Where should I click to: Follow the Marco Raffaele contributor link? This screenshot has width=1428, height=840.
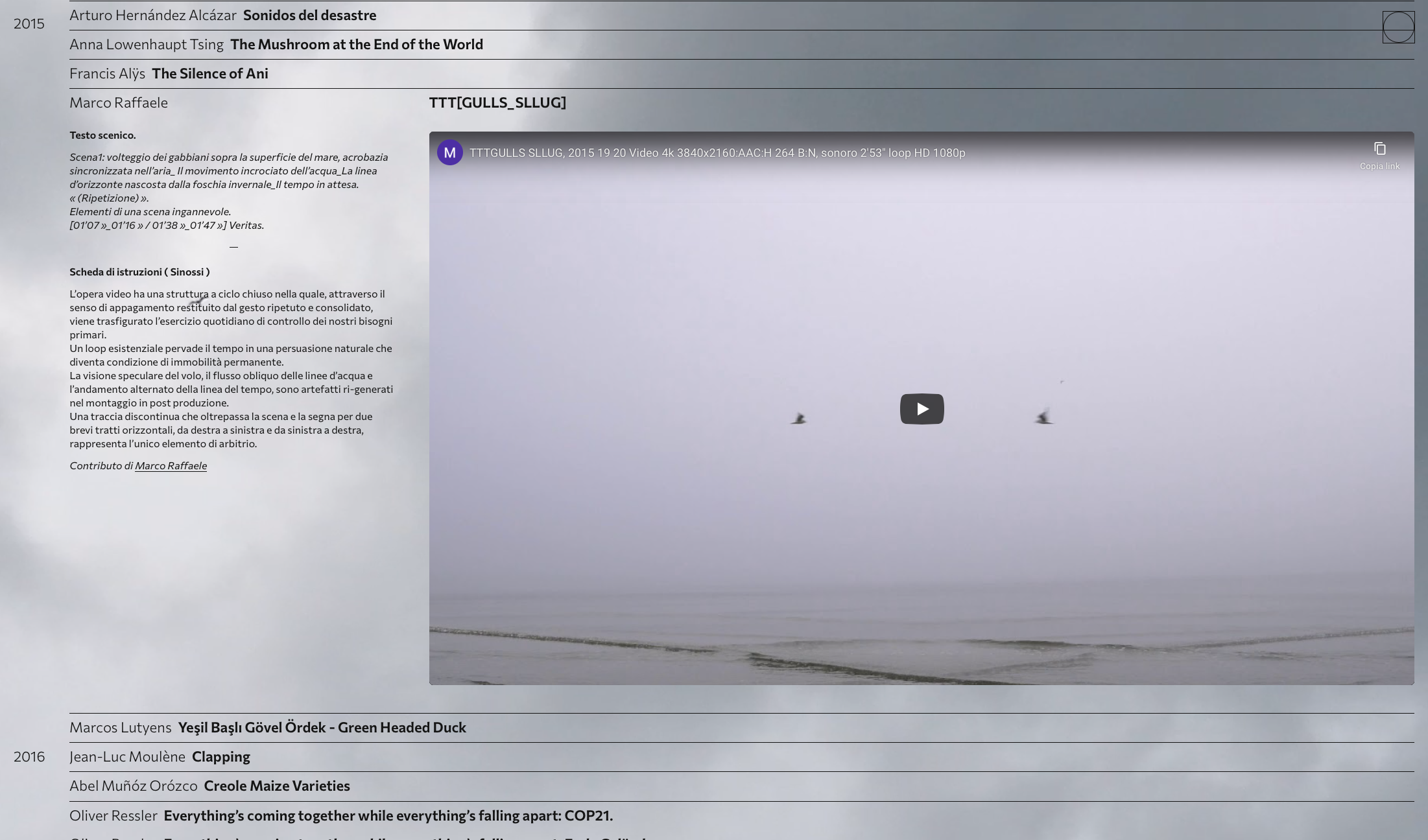coord(171,466)
